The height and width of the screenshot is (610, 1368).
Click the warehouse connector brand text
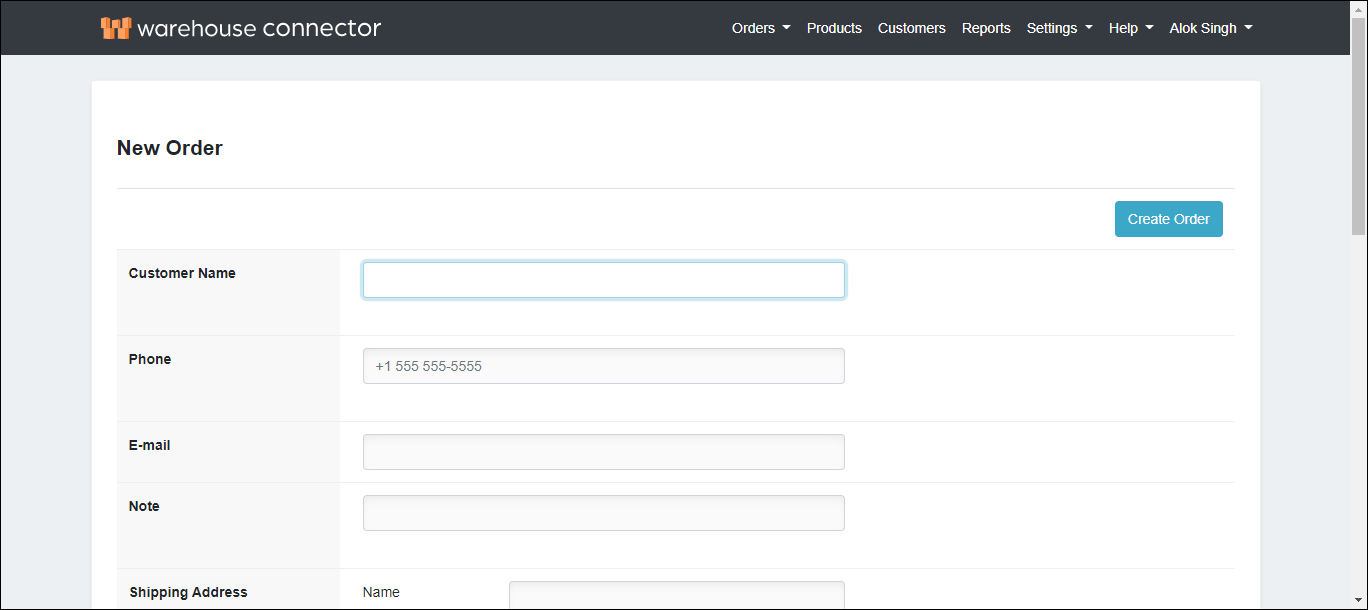click(x=256, y=28)
